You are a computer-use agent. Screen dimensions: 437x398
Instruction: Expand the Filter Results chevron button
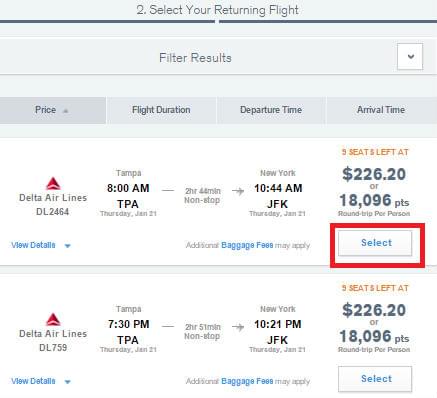(410, 56)
